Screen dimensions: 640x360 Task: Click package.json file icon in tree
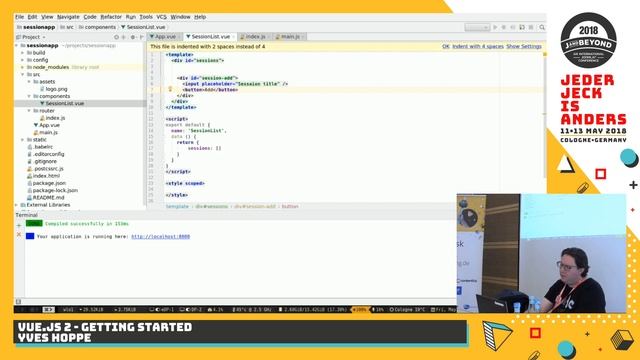(29, 183)
